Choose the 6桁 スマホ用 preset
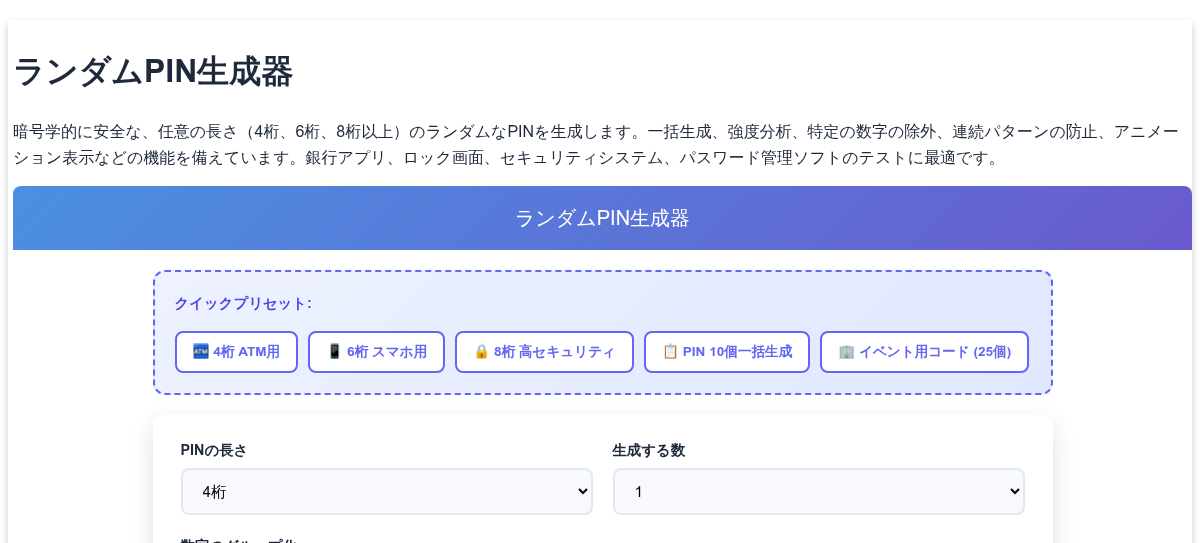 376,352
